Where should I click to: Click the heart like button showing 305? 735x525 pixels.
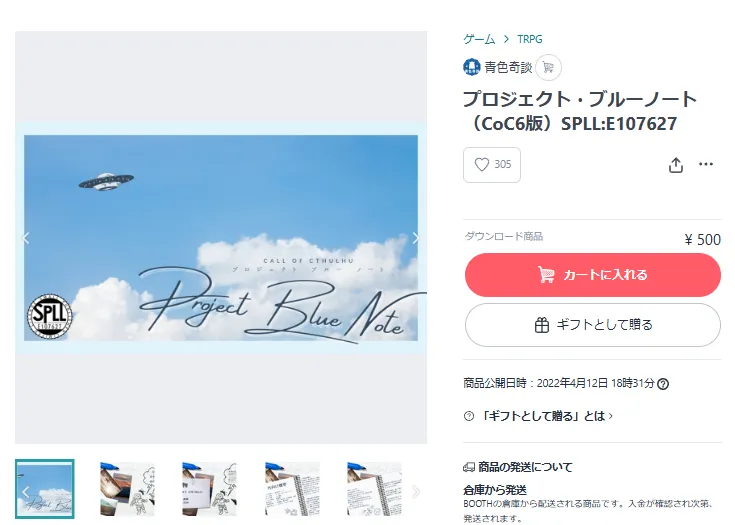(x=492, y=165)
